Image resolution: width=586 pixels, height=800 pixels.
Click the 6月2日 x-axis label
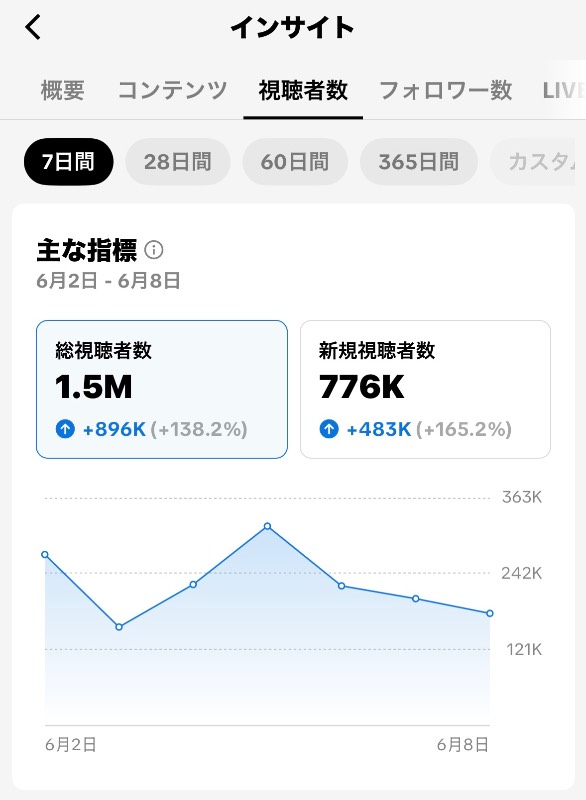71,745
